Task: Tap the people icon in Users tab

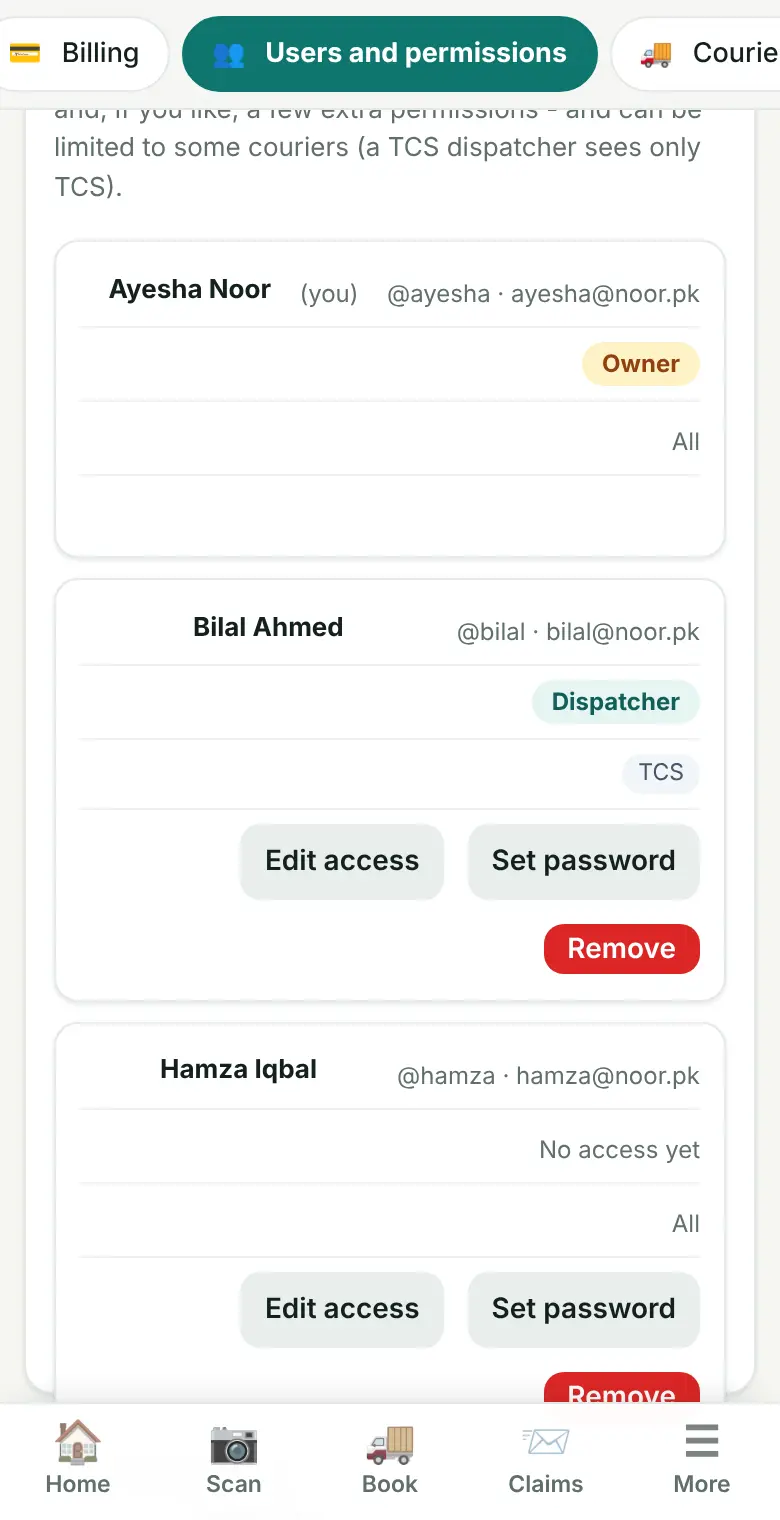Action: (229, 54)
